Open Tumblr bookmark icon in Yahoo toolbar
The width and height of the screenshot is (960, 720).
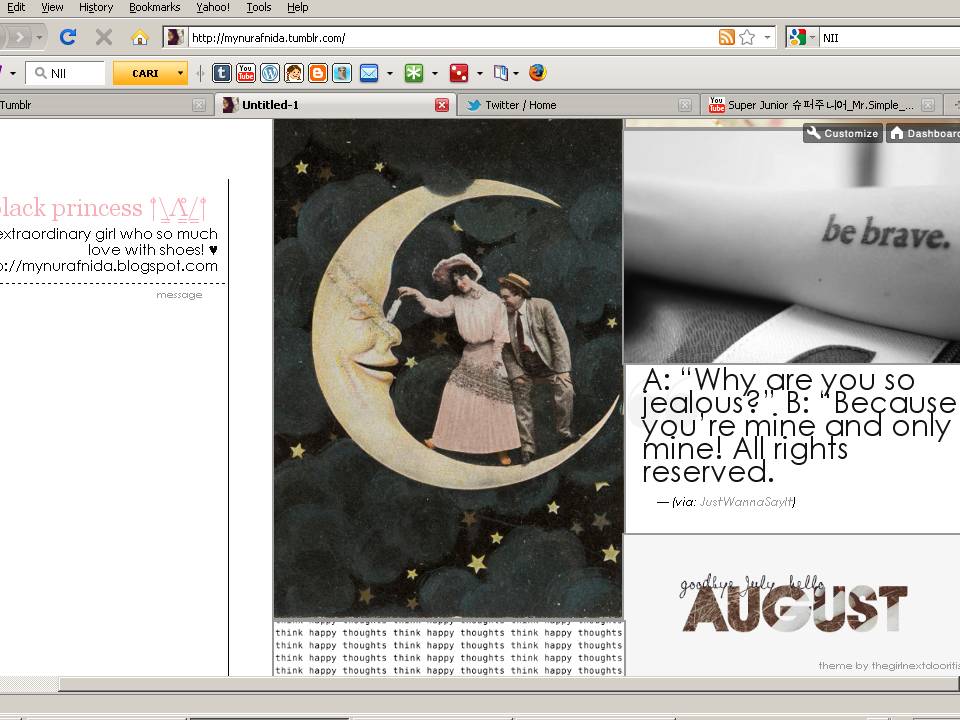coord(222,73)
